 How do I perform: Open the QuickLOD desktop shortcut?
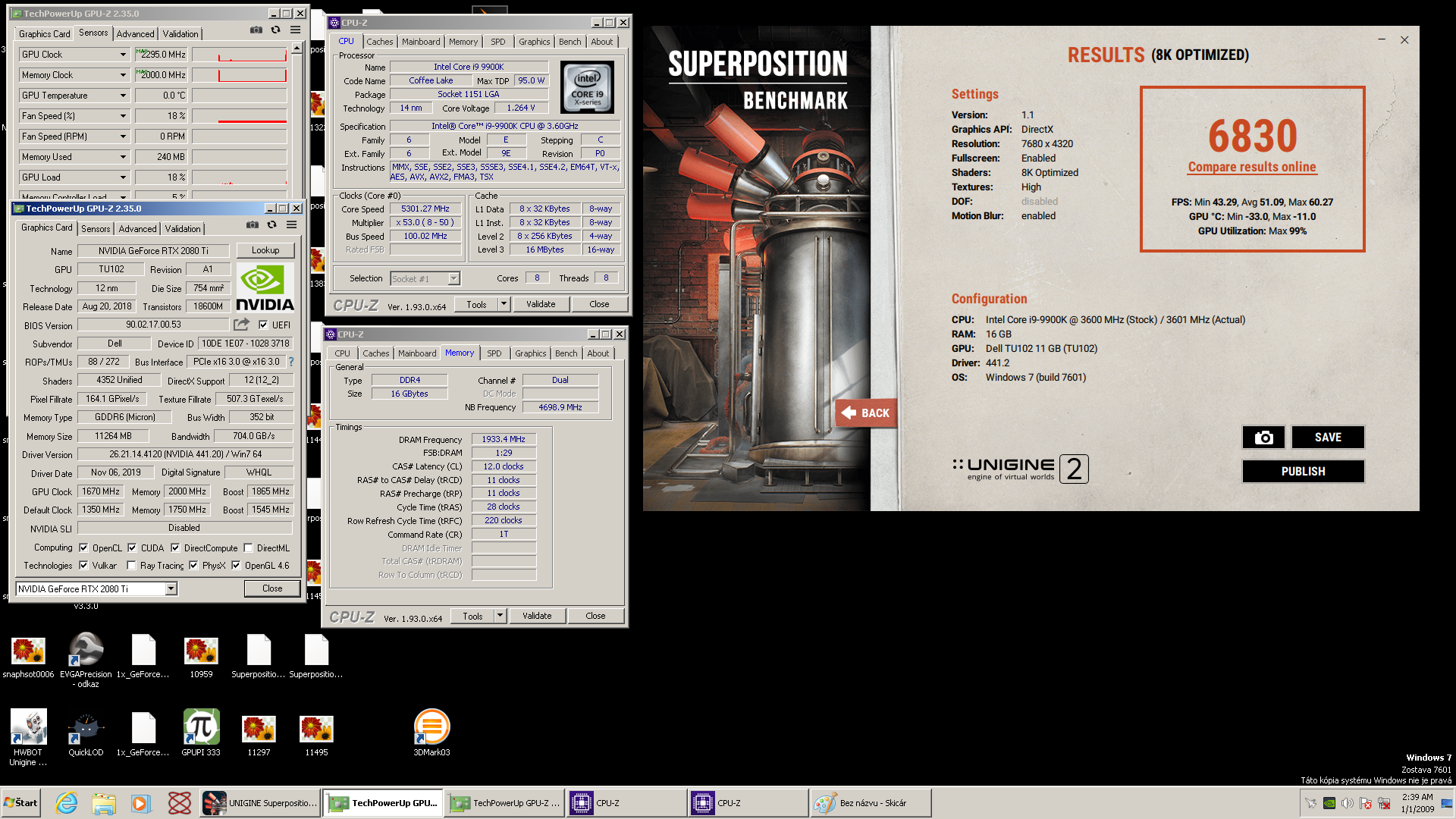(x=86, y=734)
